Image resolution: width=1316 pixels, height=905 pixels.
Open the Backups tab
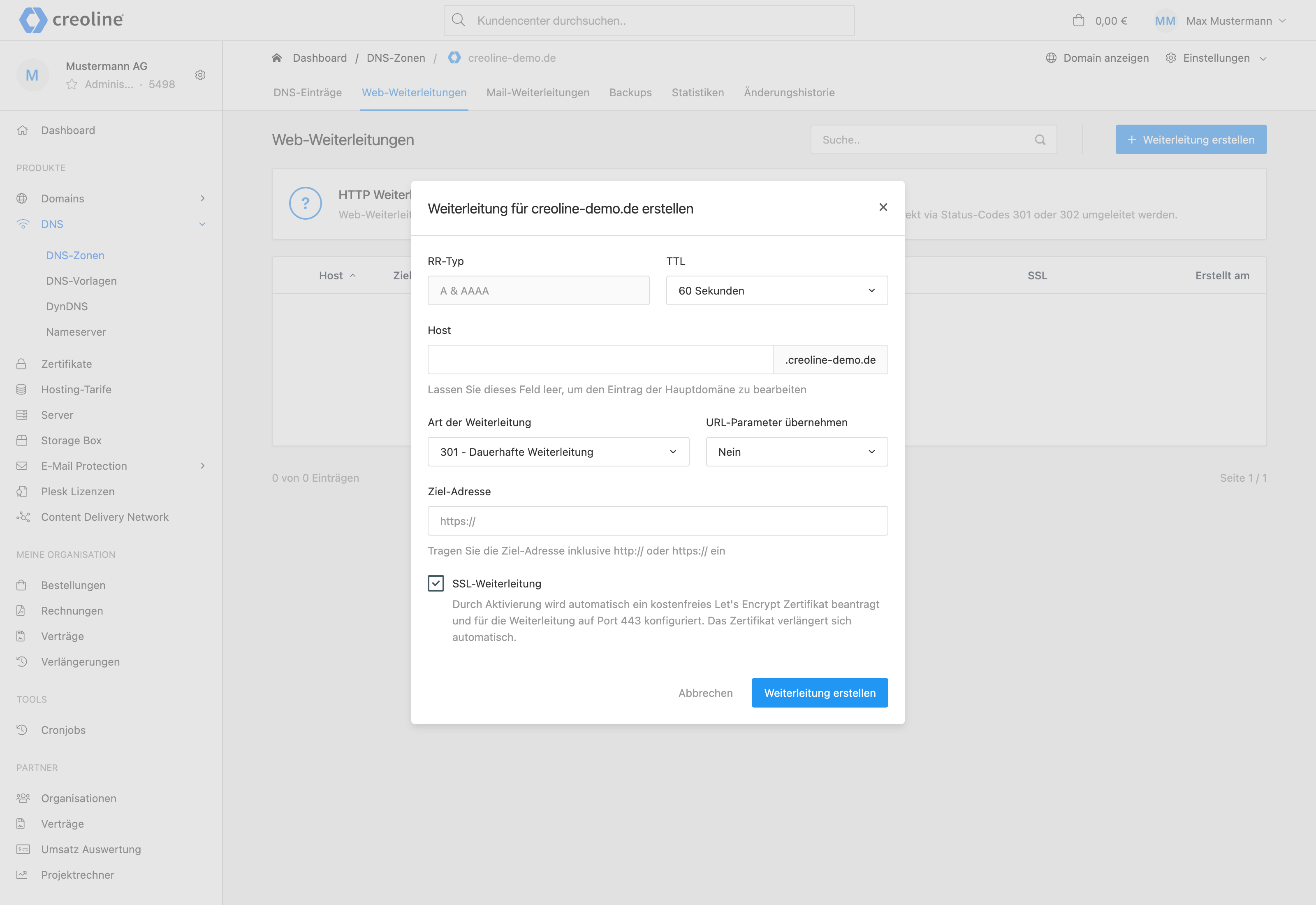point(630,93)
